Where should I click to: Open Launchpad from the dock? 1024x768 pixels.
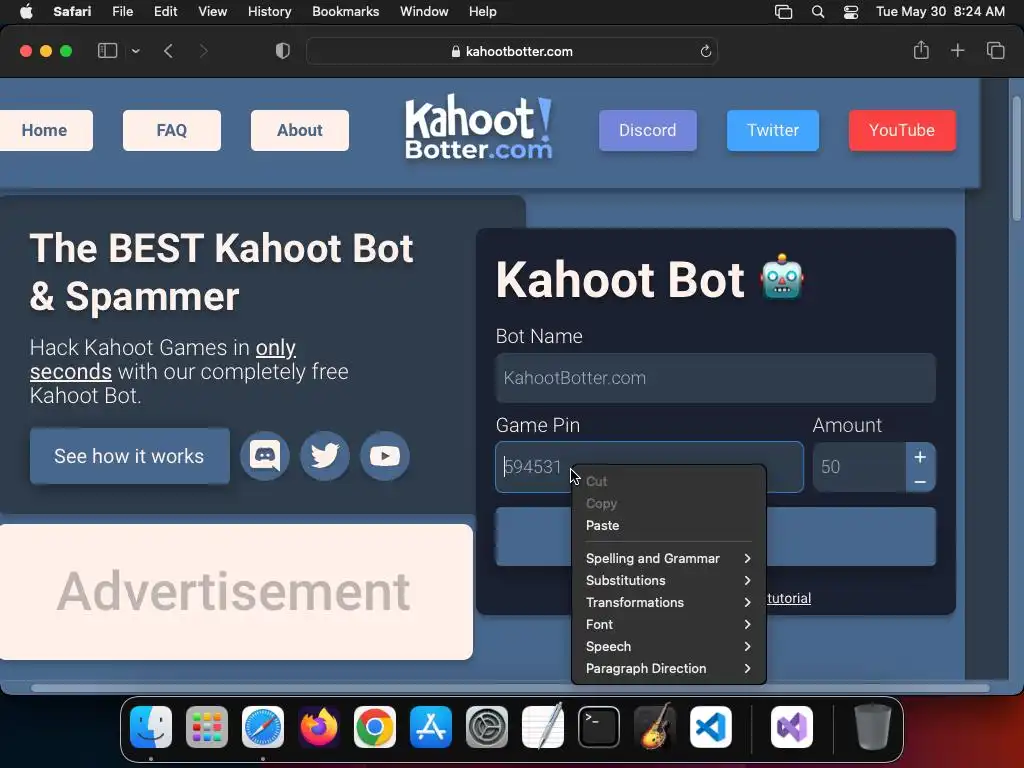(x=207, y=727)
